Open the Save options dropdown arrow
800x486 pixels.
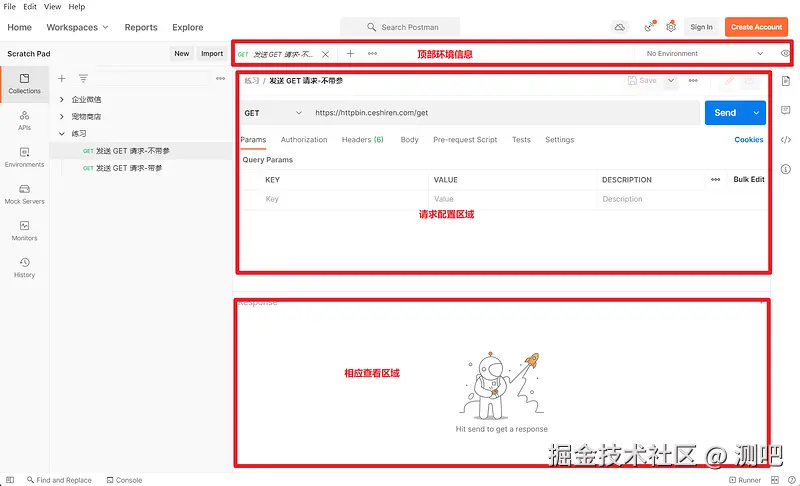[x=671, y=81]
